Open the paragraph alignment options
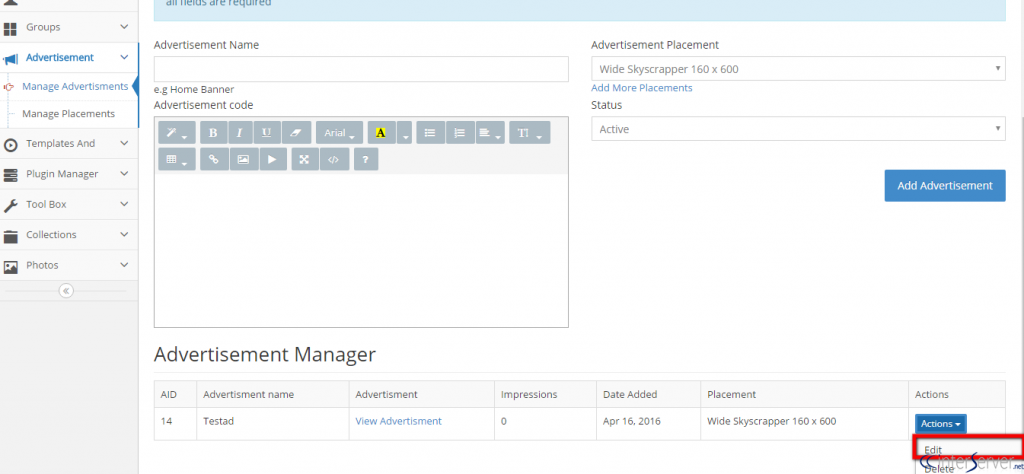 pyautogui.click(x=490, y=133)
